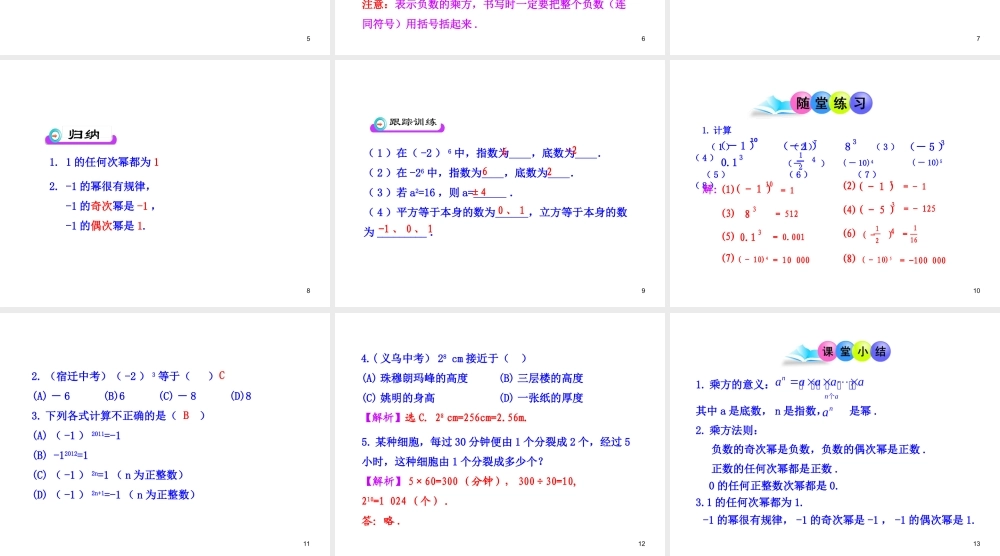This screenshot has height=556, width=1000.
Task: Click the line '同符号）用括号括起来' on slide 6
Action: click(420, 24)
